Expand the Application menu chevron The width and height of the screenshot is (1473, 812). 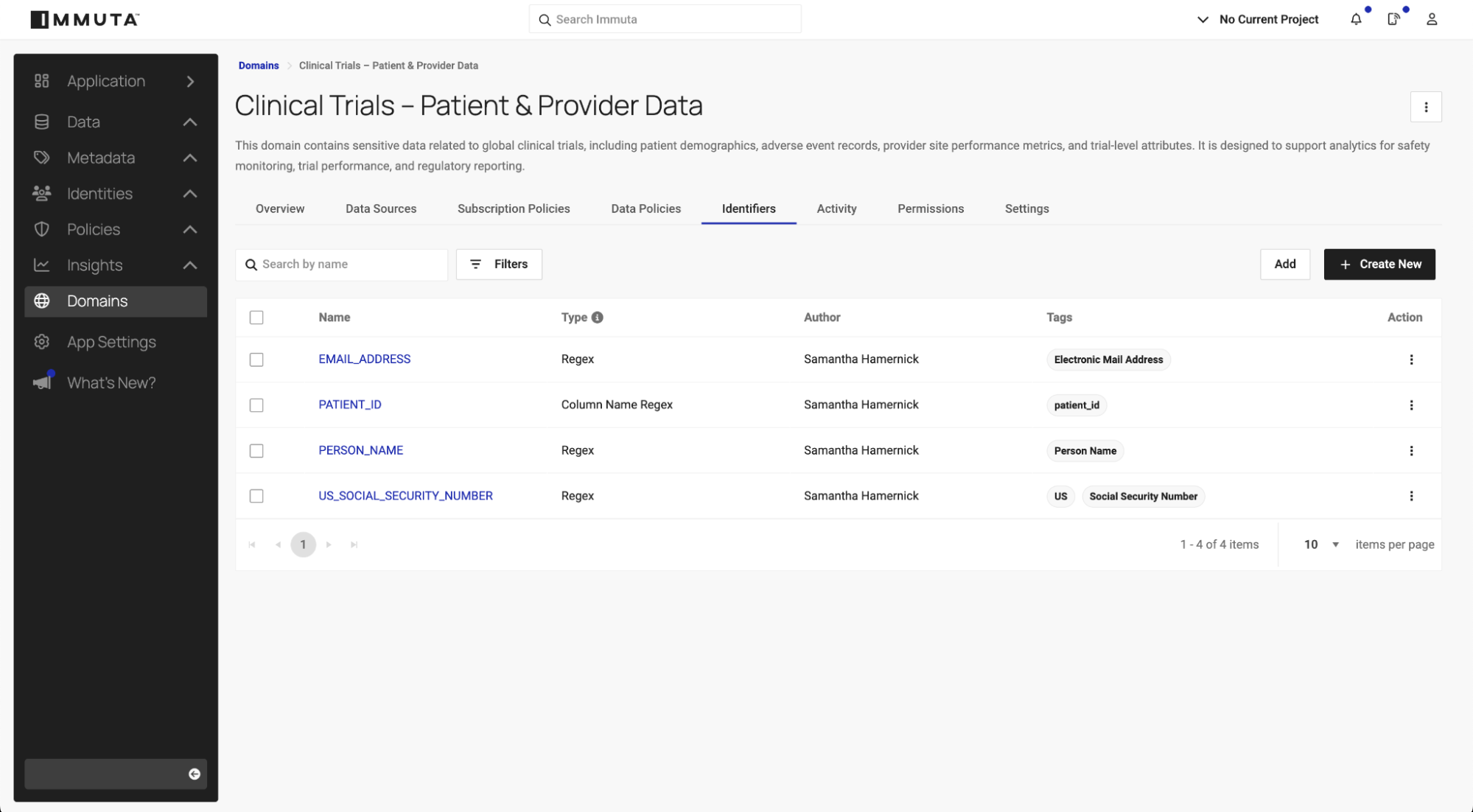tap(190, 81)
